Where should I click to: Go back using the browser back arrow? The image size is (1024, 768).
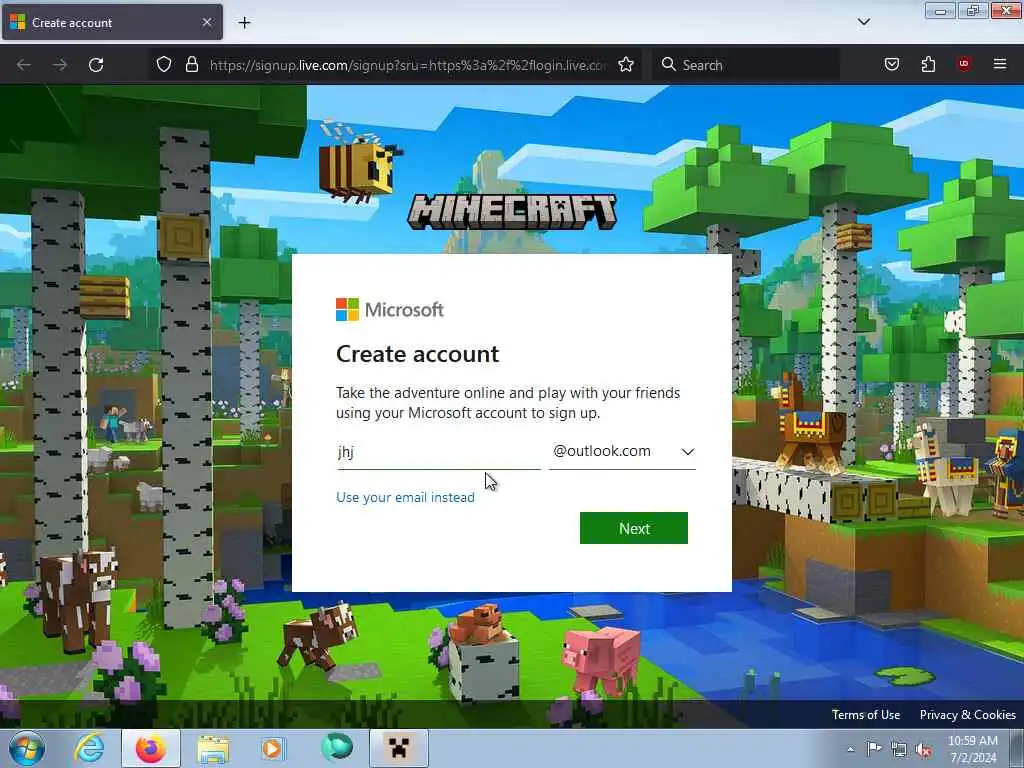tap(24, 65)
